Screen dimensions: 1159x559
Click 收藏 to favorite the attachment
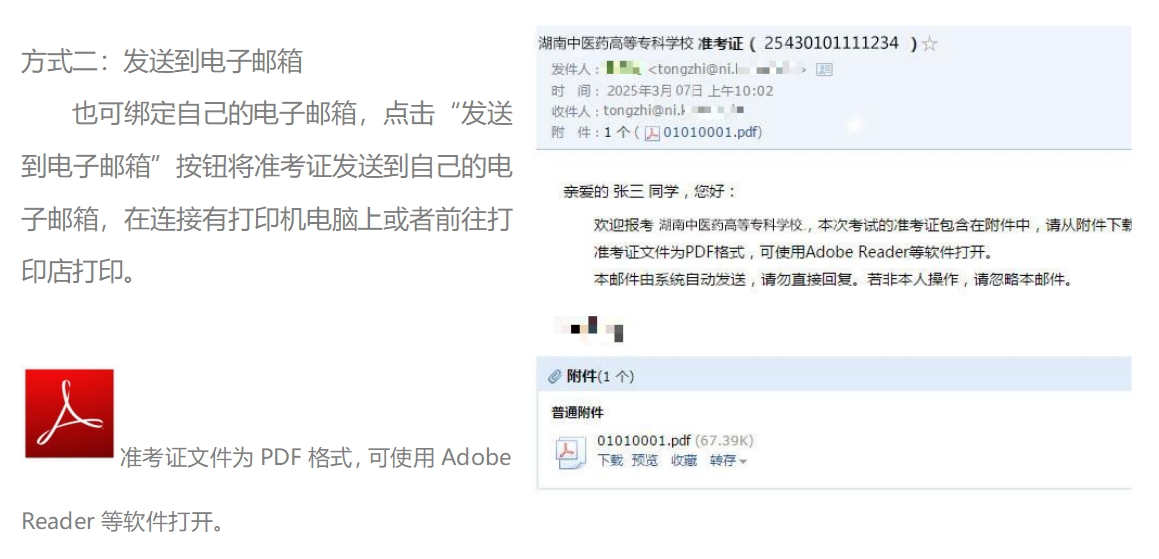684,461
